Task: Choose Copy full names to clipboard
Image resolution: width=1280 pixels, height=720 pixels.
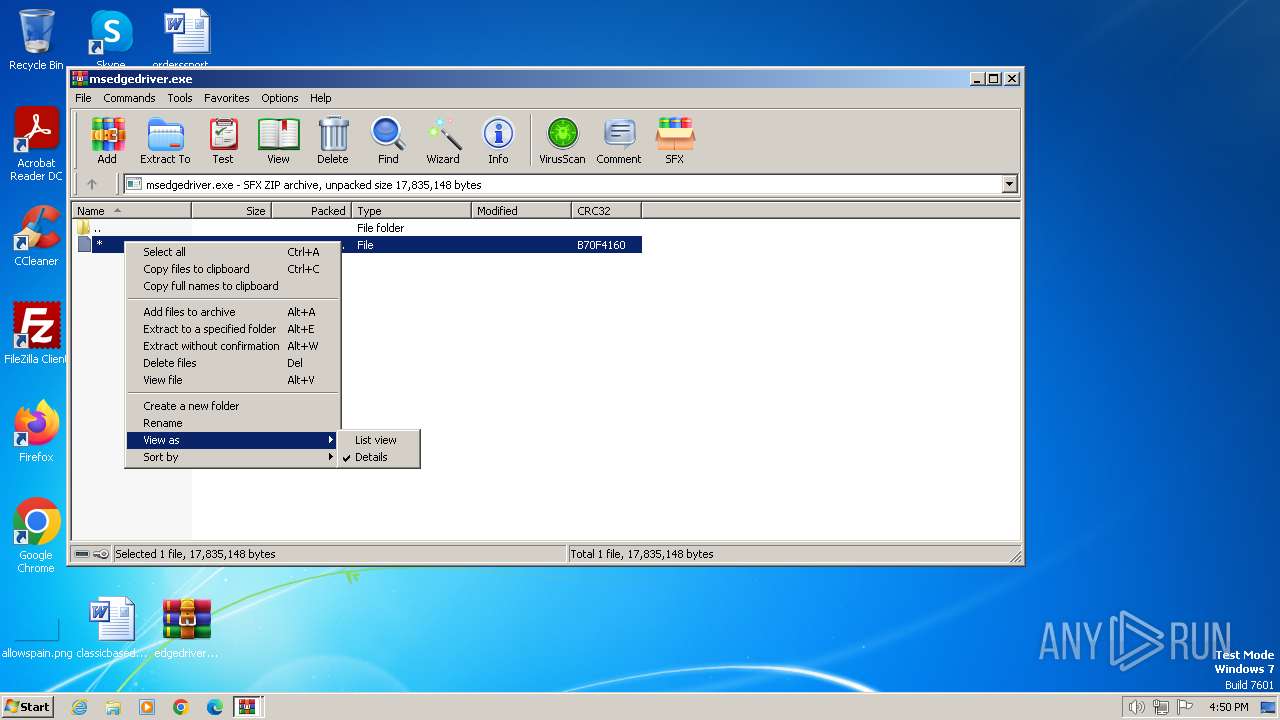Action: [x=233, y=286]
